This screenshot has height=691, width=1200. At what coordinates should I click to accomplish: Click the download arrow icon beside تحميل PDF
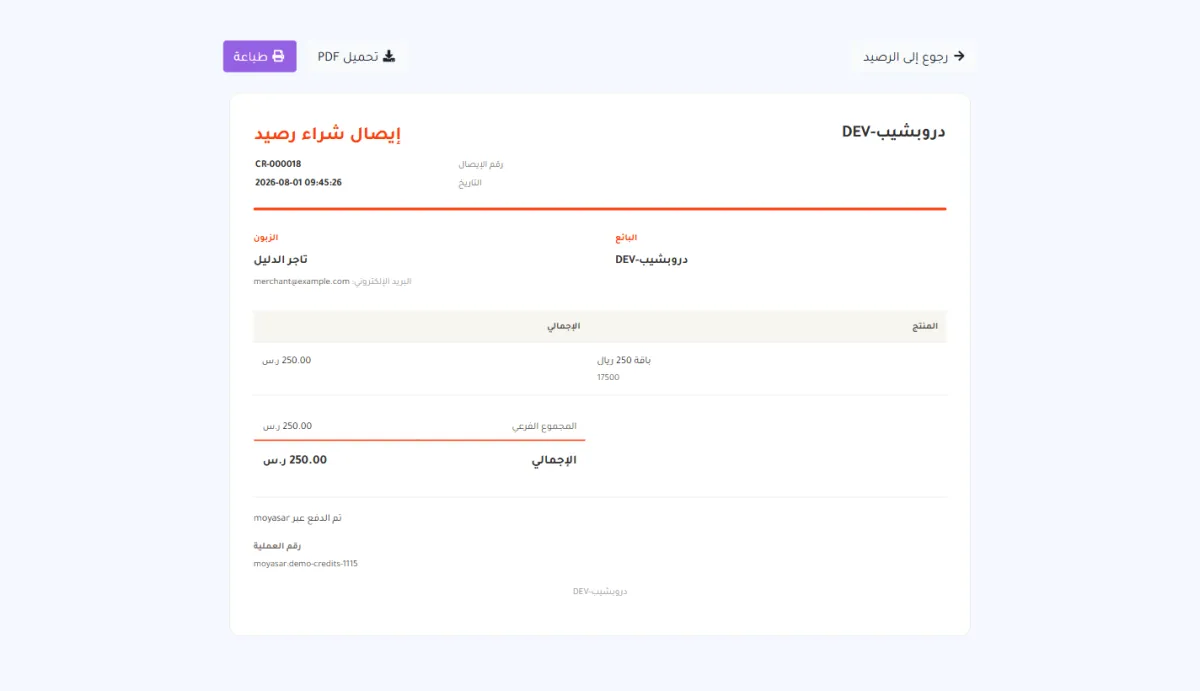click(x=390, y=56)
